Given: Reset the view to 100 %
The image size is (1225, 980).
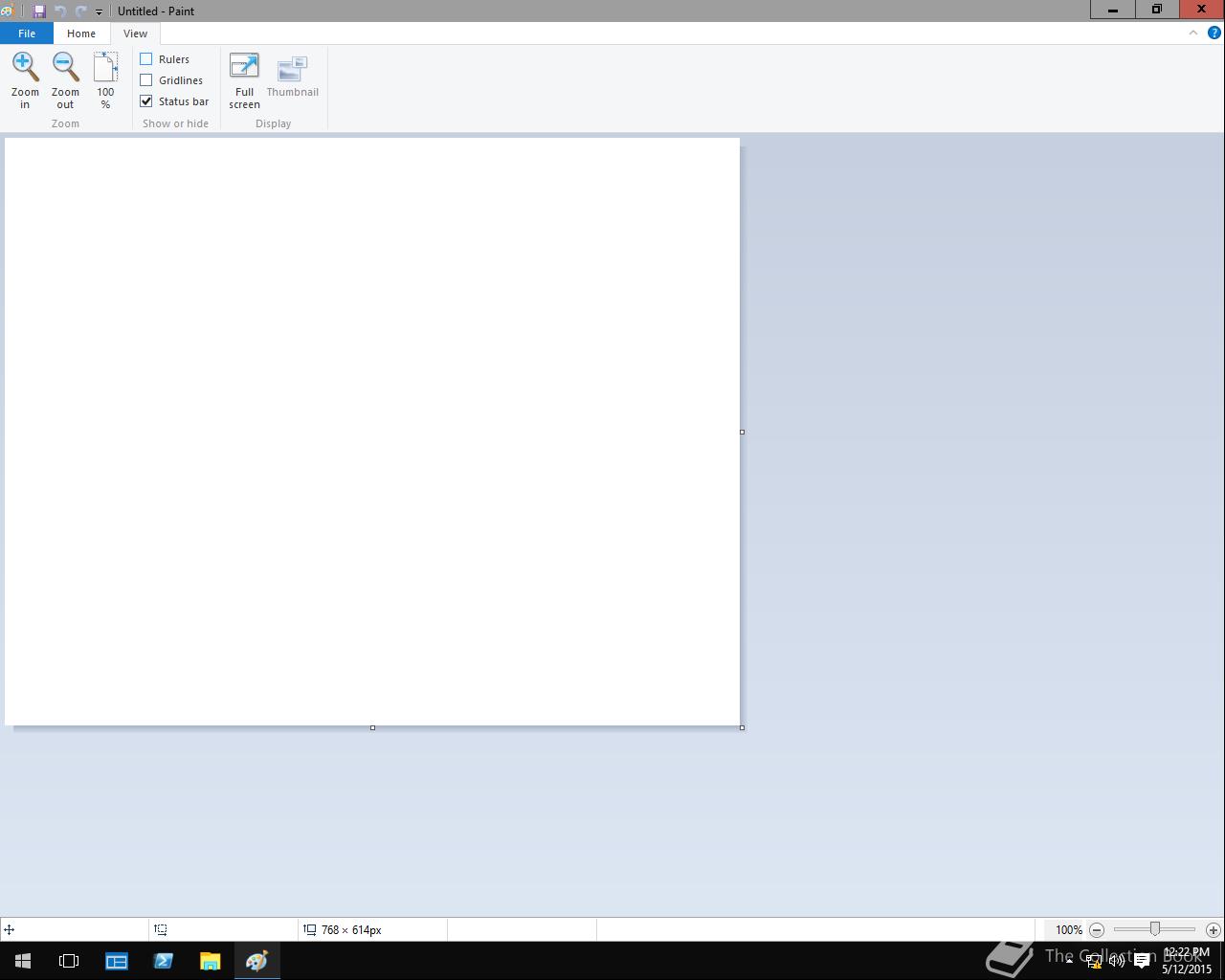Looking at the screenshot, I should pyautogui.click(x=105, y=80).
